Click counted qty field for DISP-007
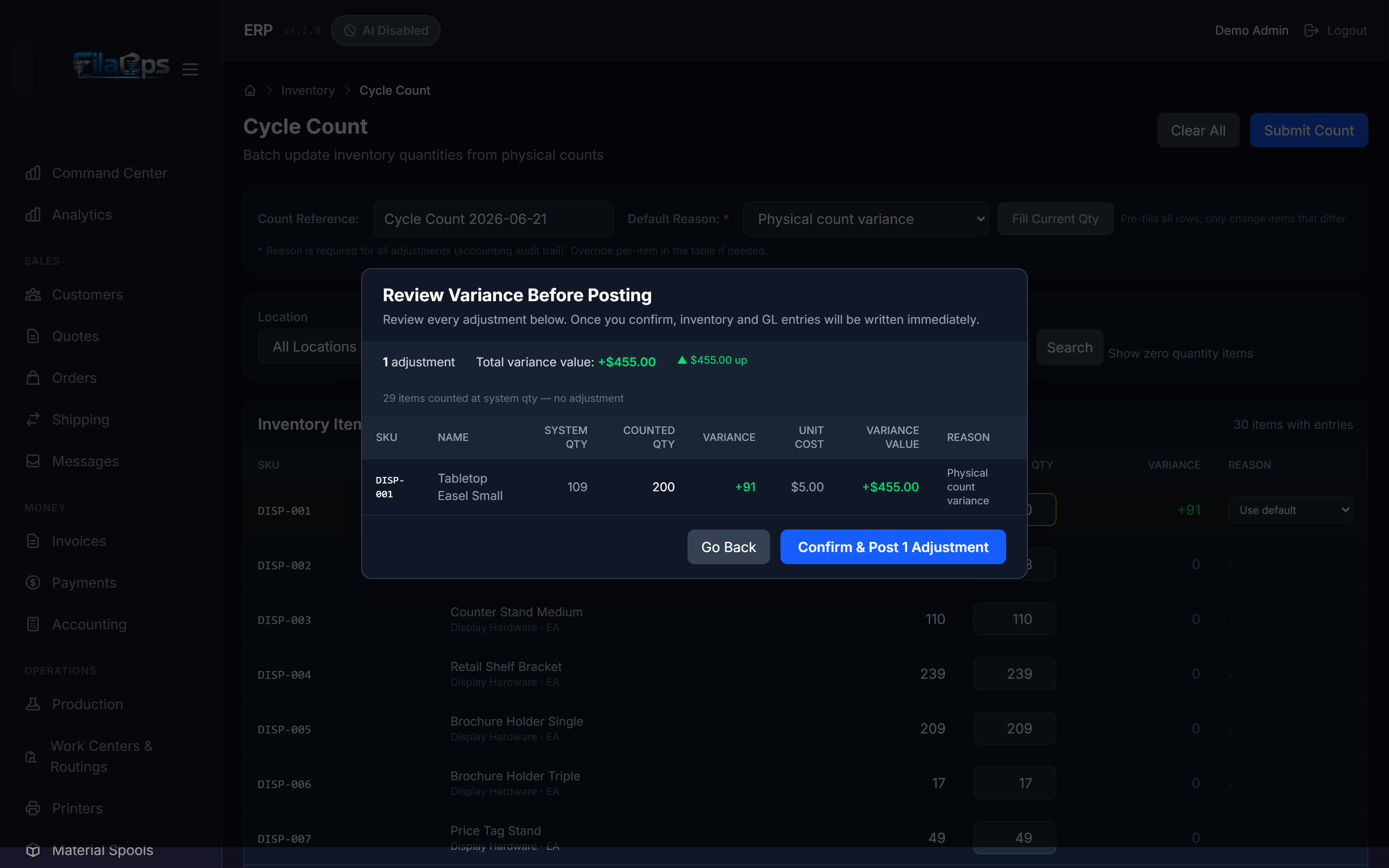Viewport: 1389px width, 868px height. 1014,838
